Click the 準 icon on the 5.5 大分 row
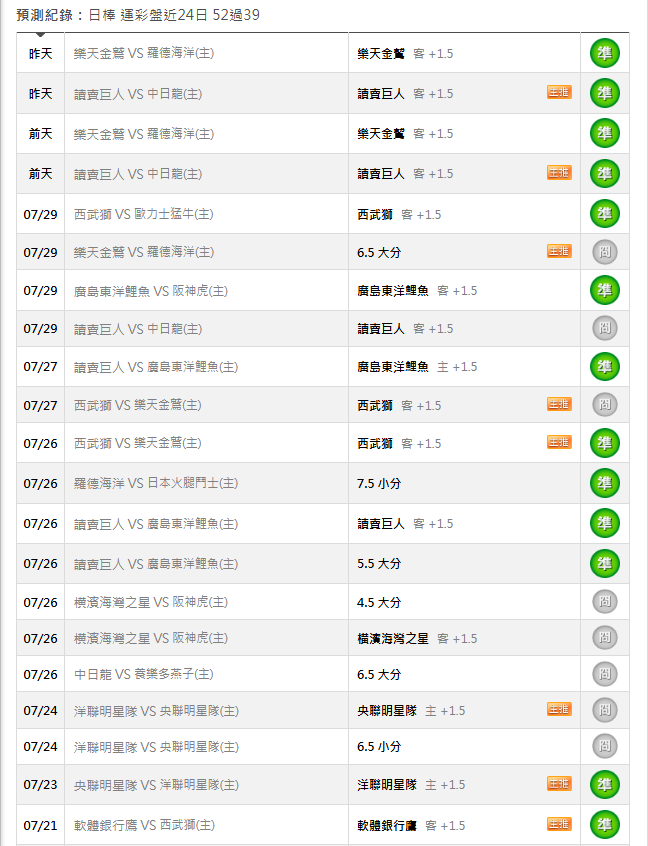 coord(604,564)
